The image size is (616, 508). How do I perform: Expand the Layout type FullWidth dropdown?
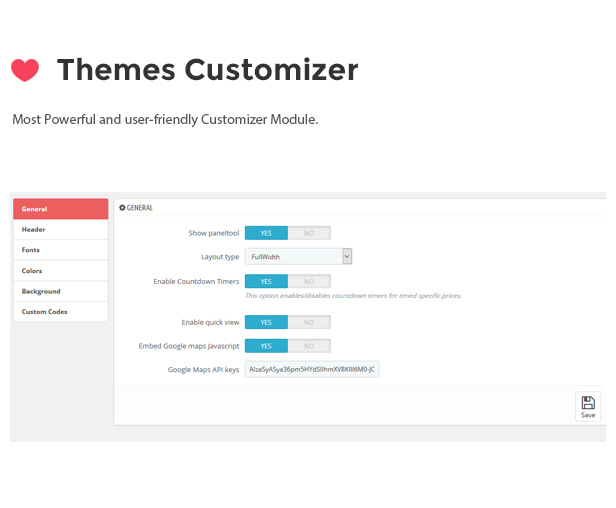click(299, 257)
